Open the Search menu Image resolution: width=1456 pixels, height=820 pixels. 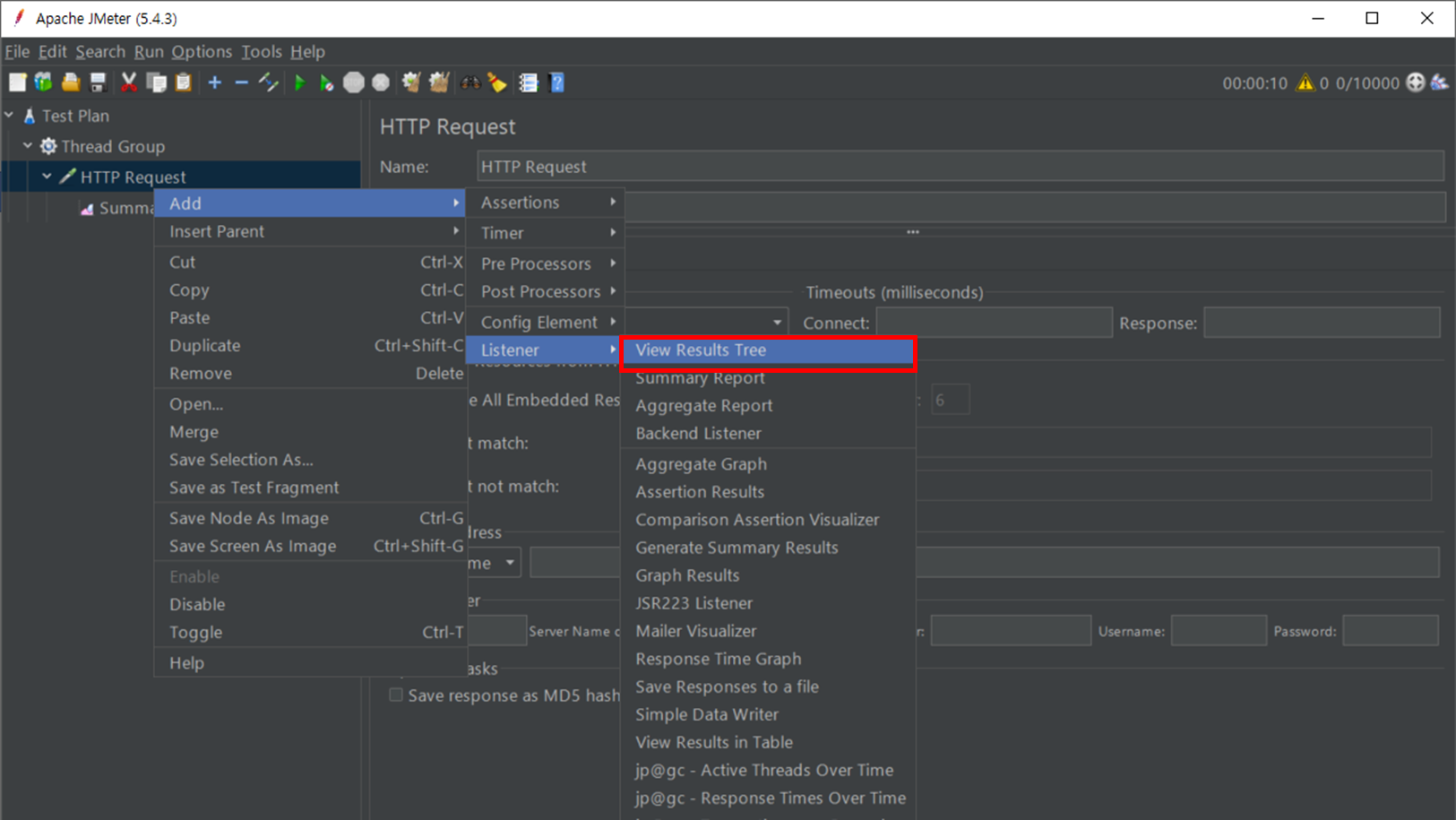[100, 52]
